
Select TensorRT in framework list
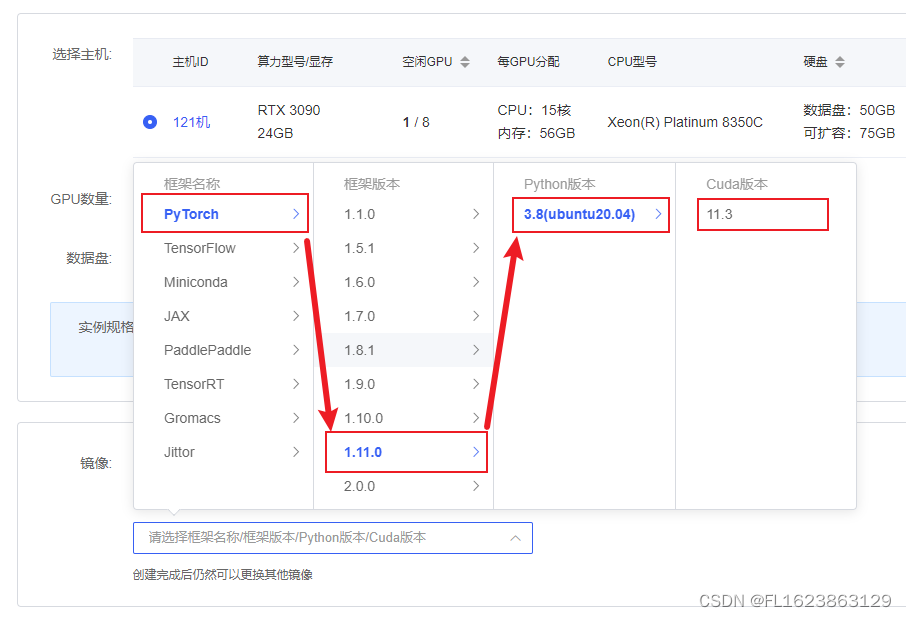pyautogui.click(x=197, y=384)
